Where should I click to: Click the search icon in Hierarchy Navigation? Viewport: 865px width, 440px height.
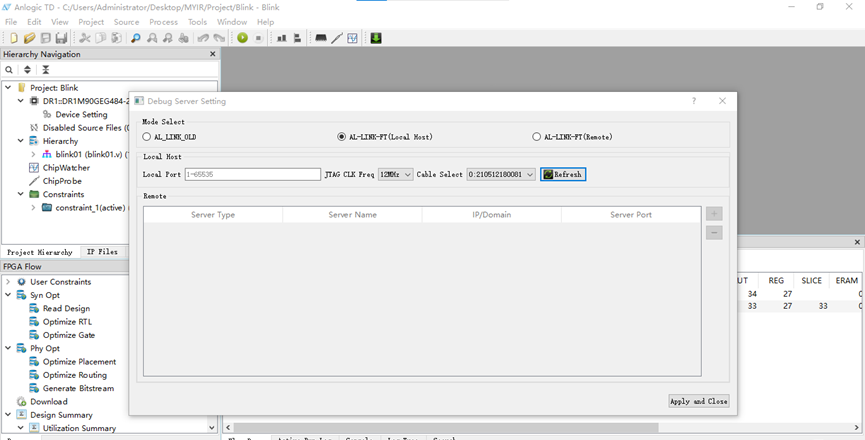tap(9, 69)
